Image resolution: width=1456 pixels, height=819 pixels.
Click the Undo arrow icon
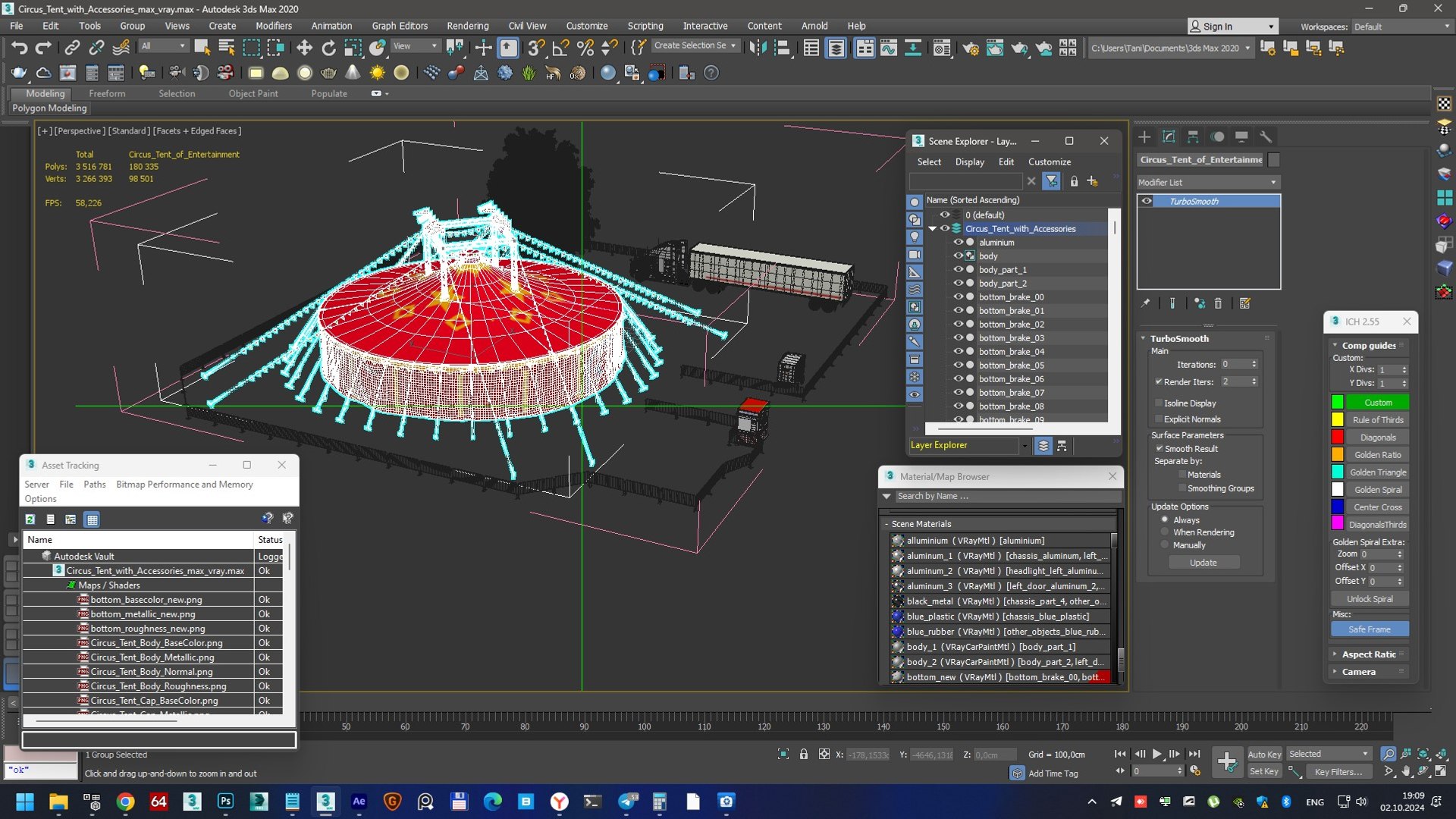(19, 48)
